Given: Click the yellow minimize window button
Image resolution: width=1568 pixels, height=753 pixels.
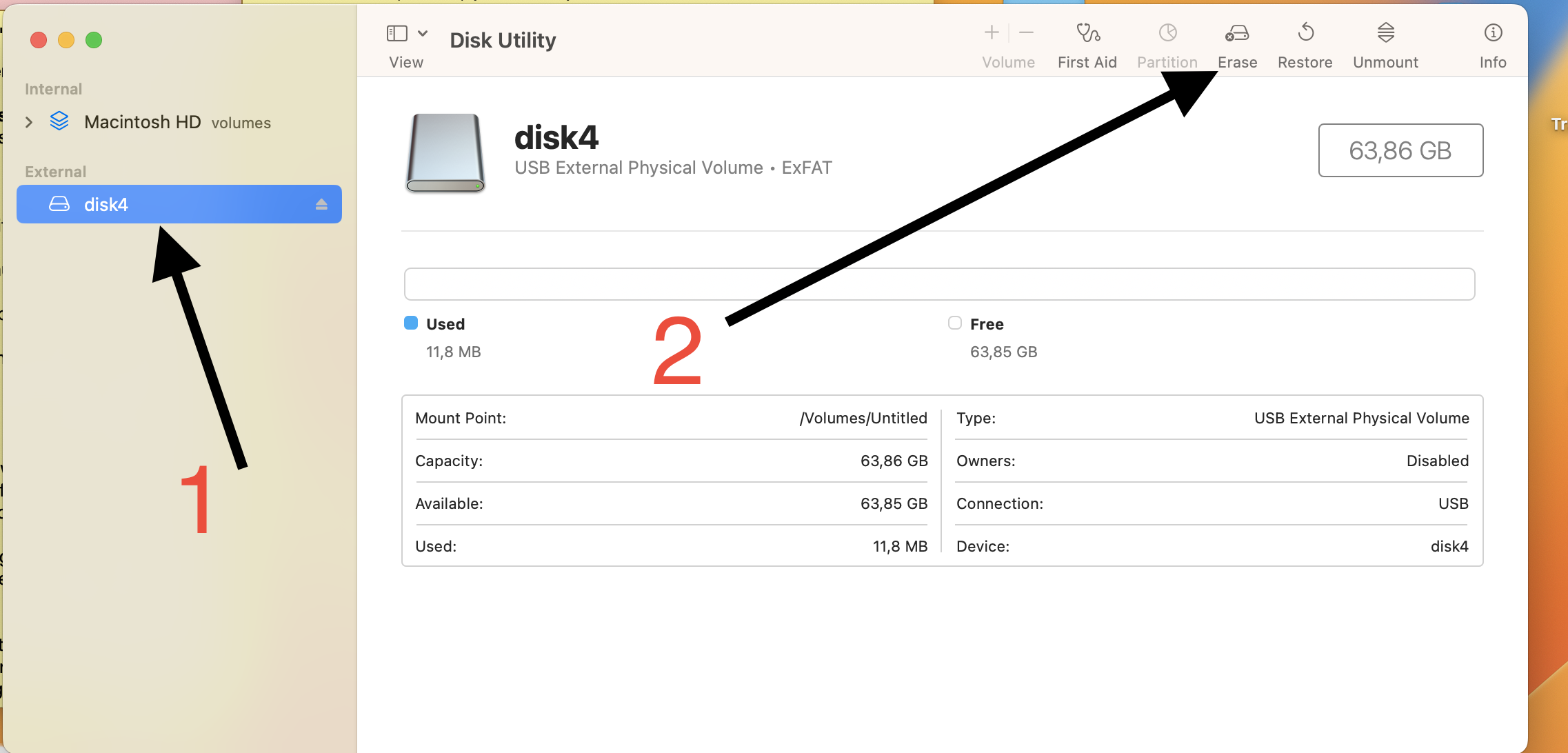Looking at the screenshot, I should 66,40.
